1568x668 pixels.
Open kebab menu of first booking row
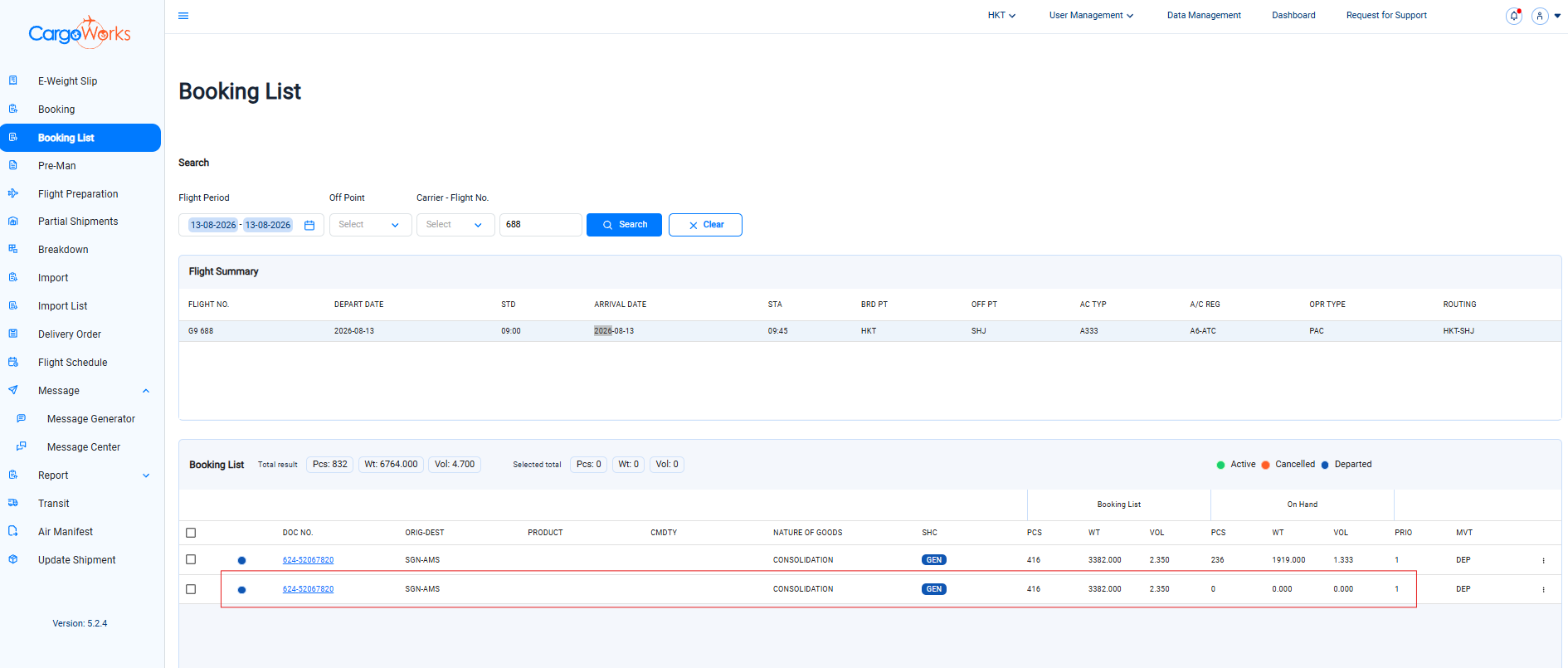1543,560
